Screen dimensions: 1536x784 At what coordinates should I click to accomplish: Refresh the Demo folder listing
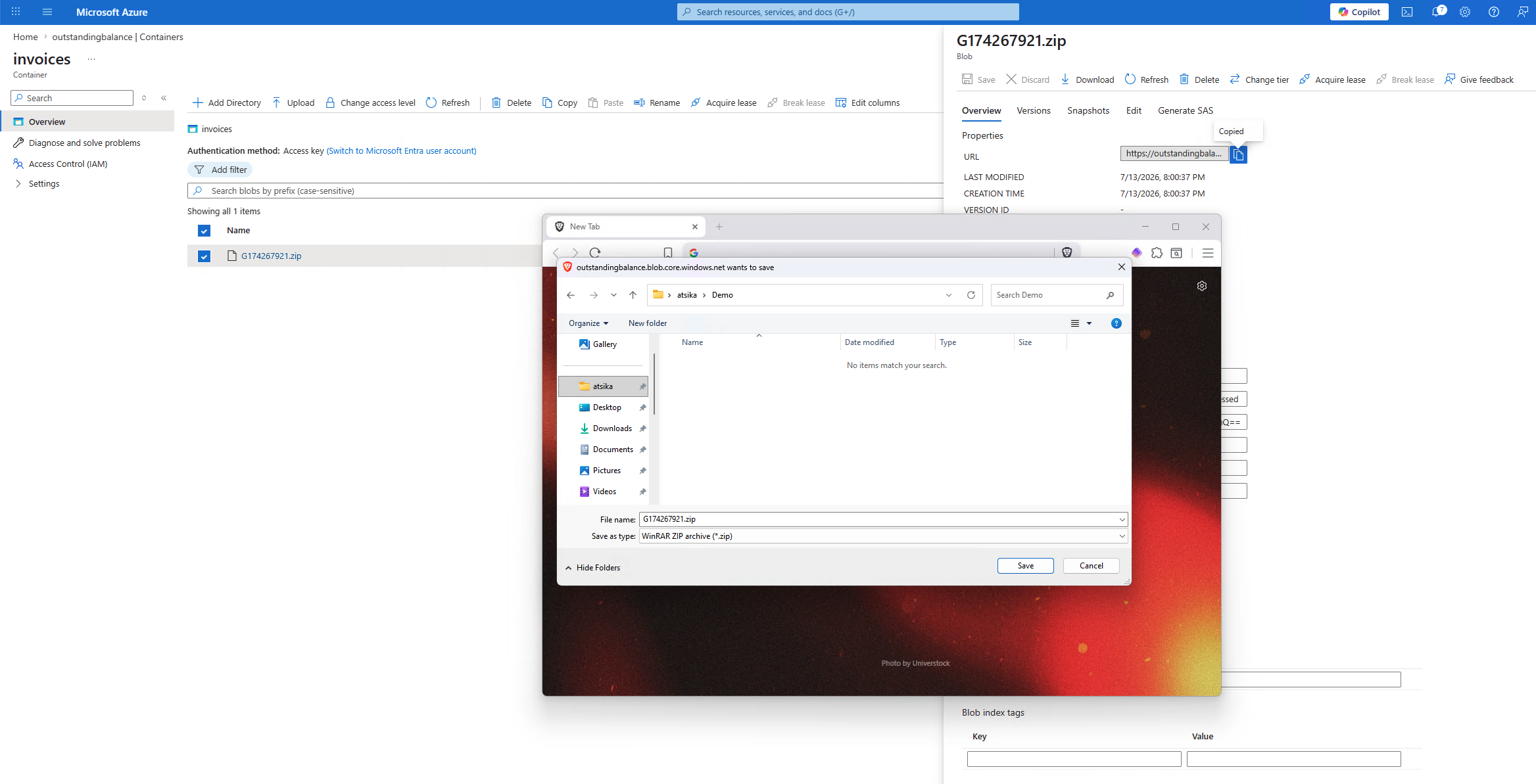(971, 295)
